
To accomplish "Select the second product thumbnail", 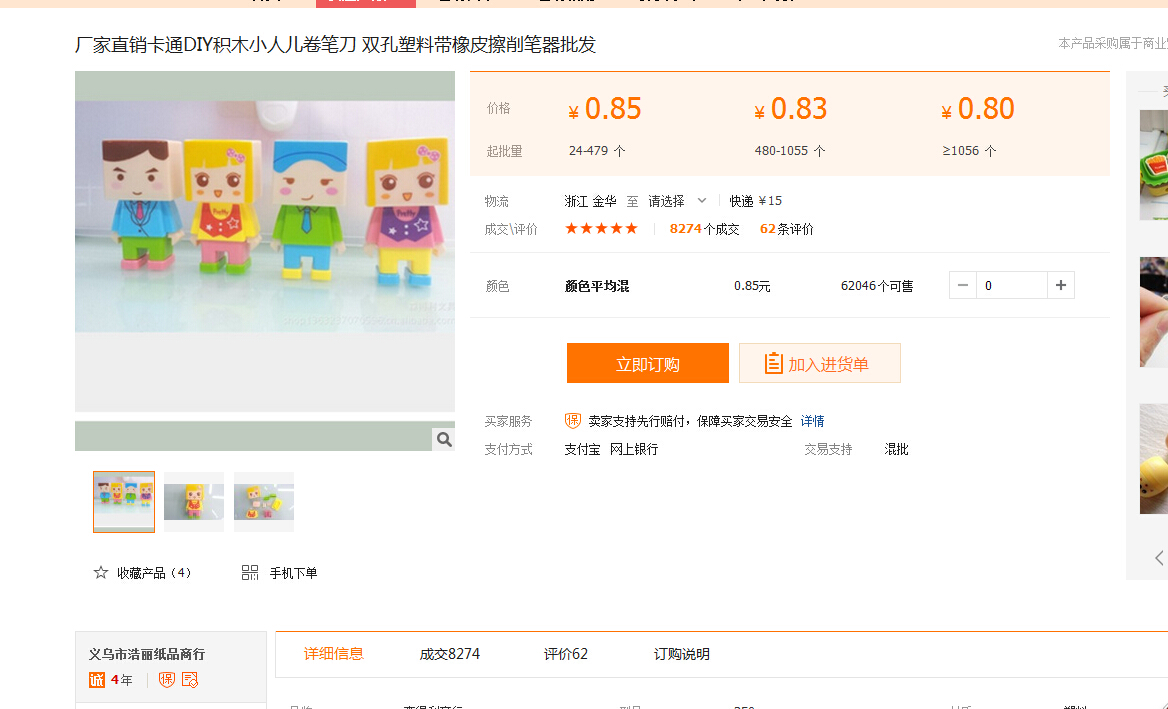I will pos(194,502).
